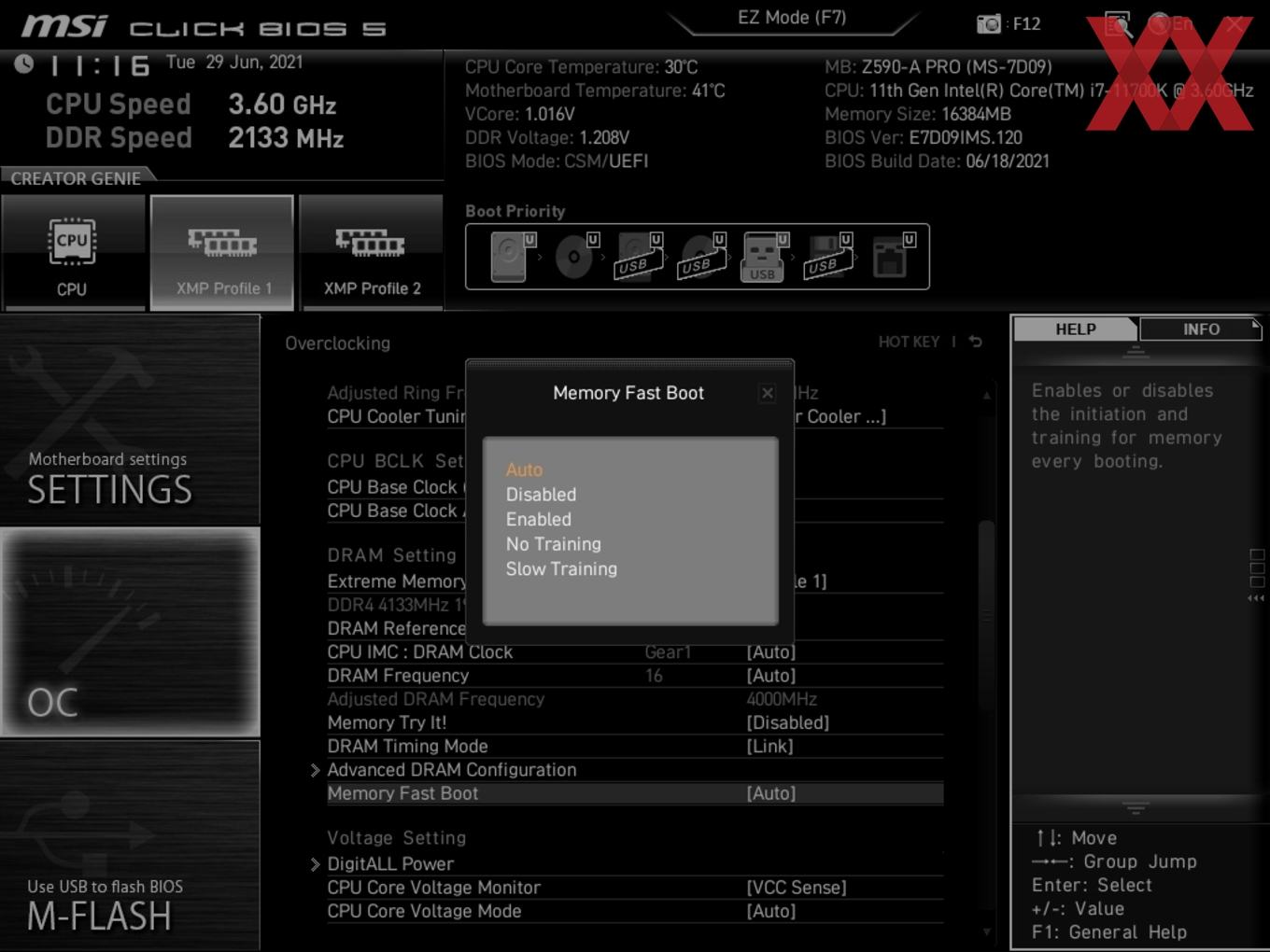Open Memory Fast Boot [Auto] value
This screenshot has width=1270, height=952.
tap(770, 793)
